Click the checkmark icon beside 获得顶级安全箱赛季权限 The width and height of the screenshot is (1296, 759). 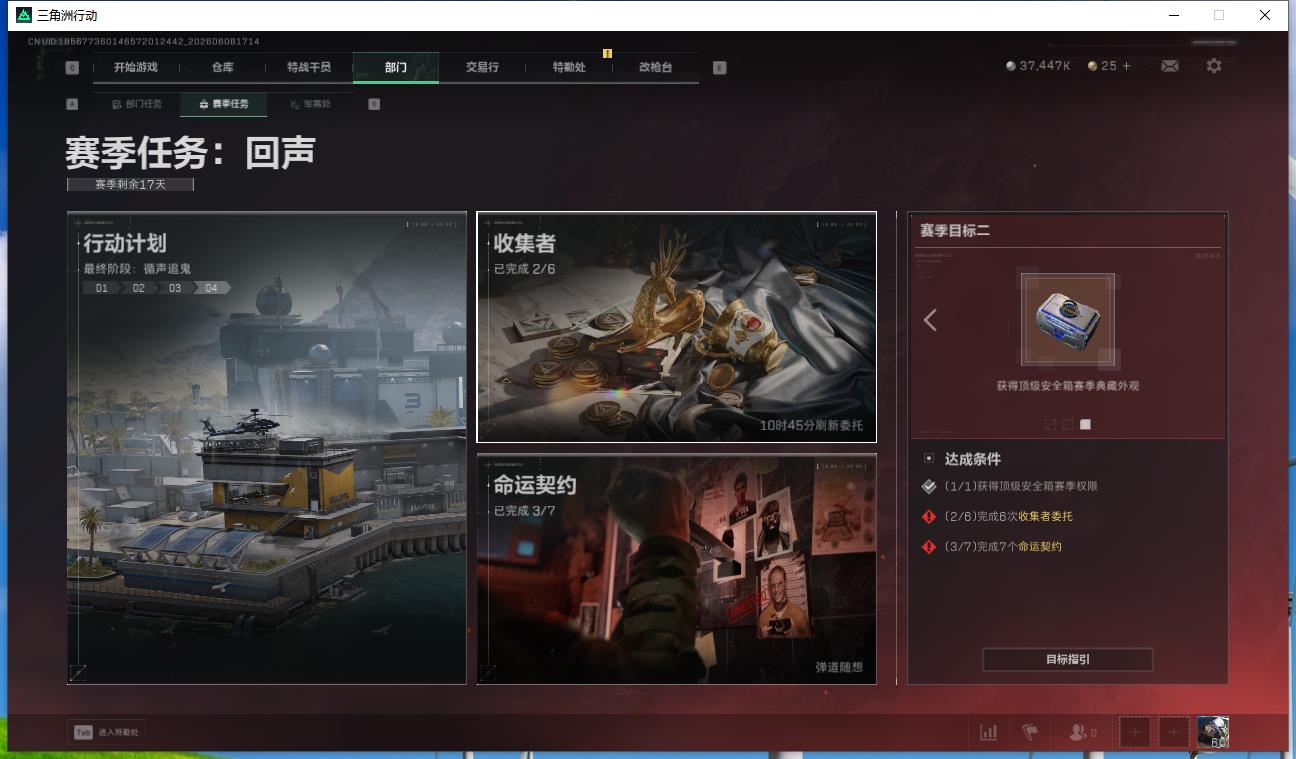coord(929,486)
